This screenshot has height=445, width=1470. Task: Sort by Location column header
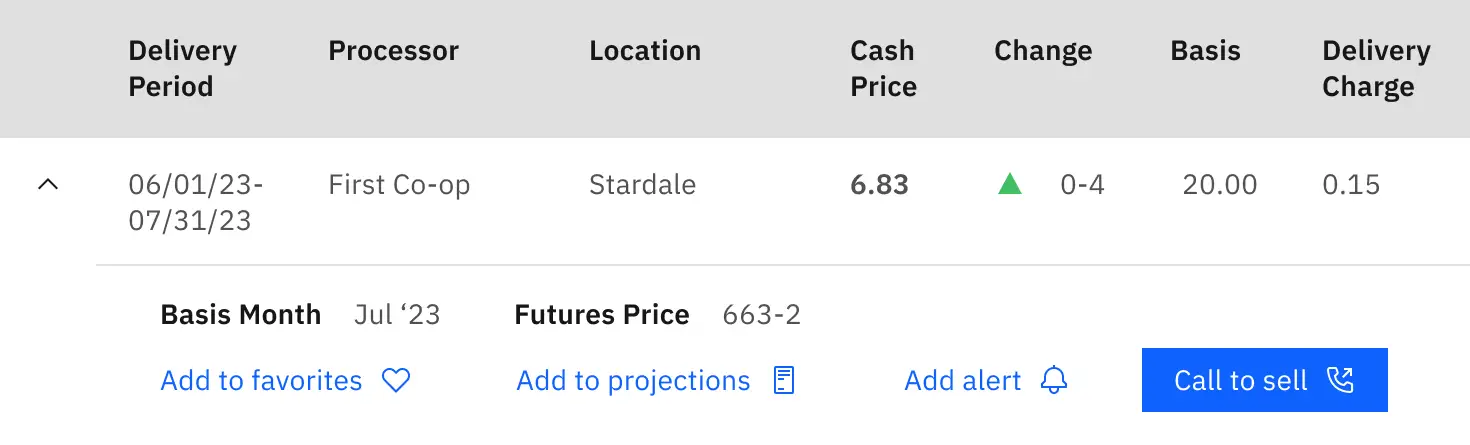645,51
